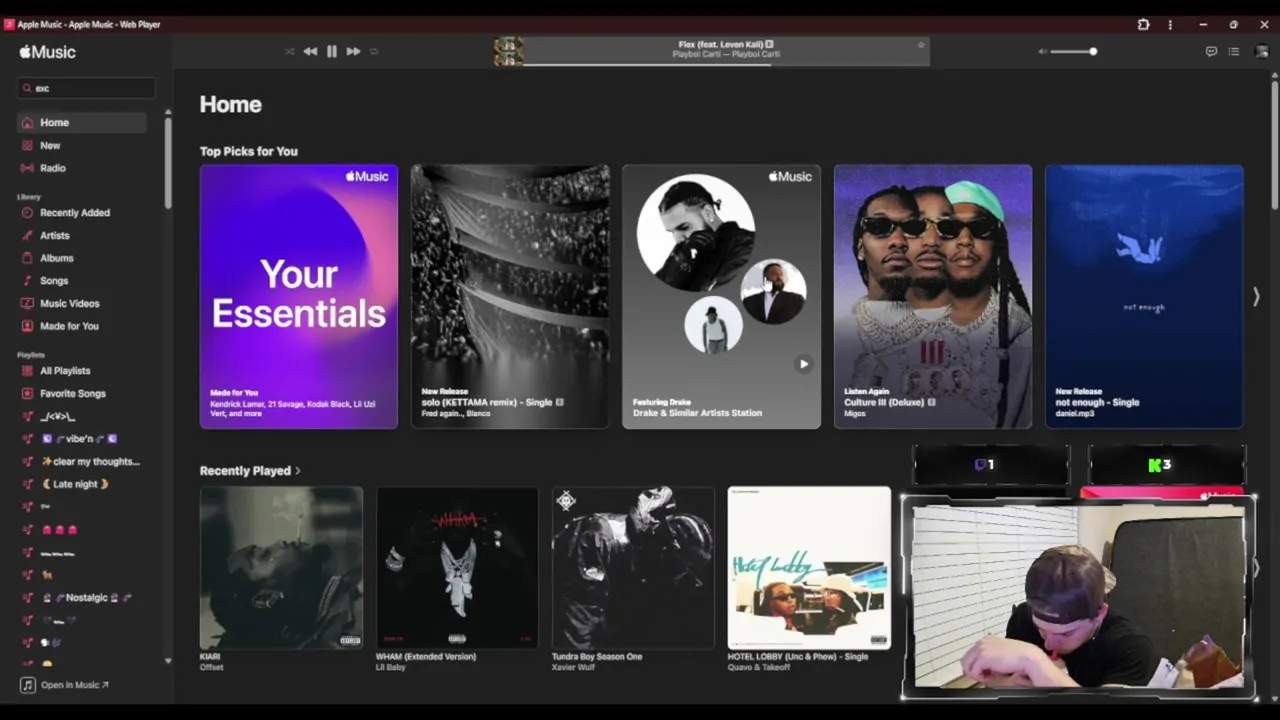Play the Drake & Similar Artists Station
This screenshot has height=720, width=1280.
[803, 364]
